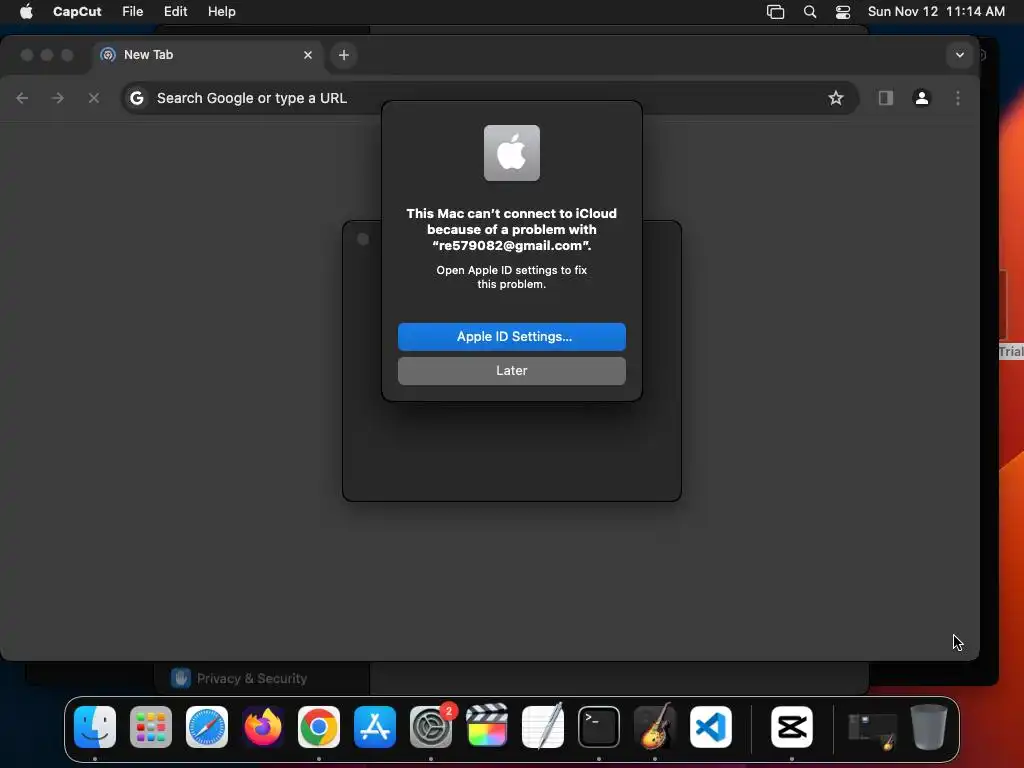The image size is (1024, 768).
Task: Open App Store from the Dock
Action: coord(375,727)
